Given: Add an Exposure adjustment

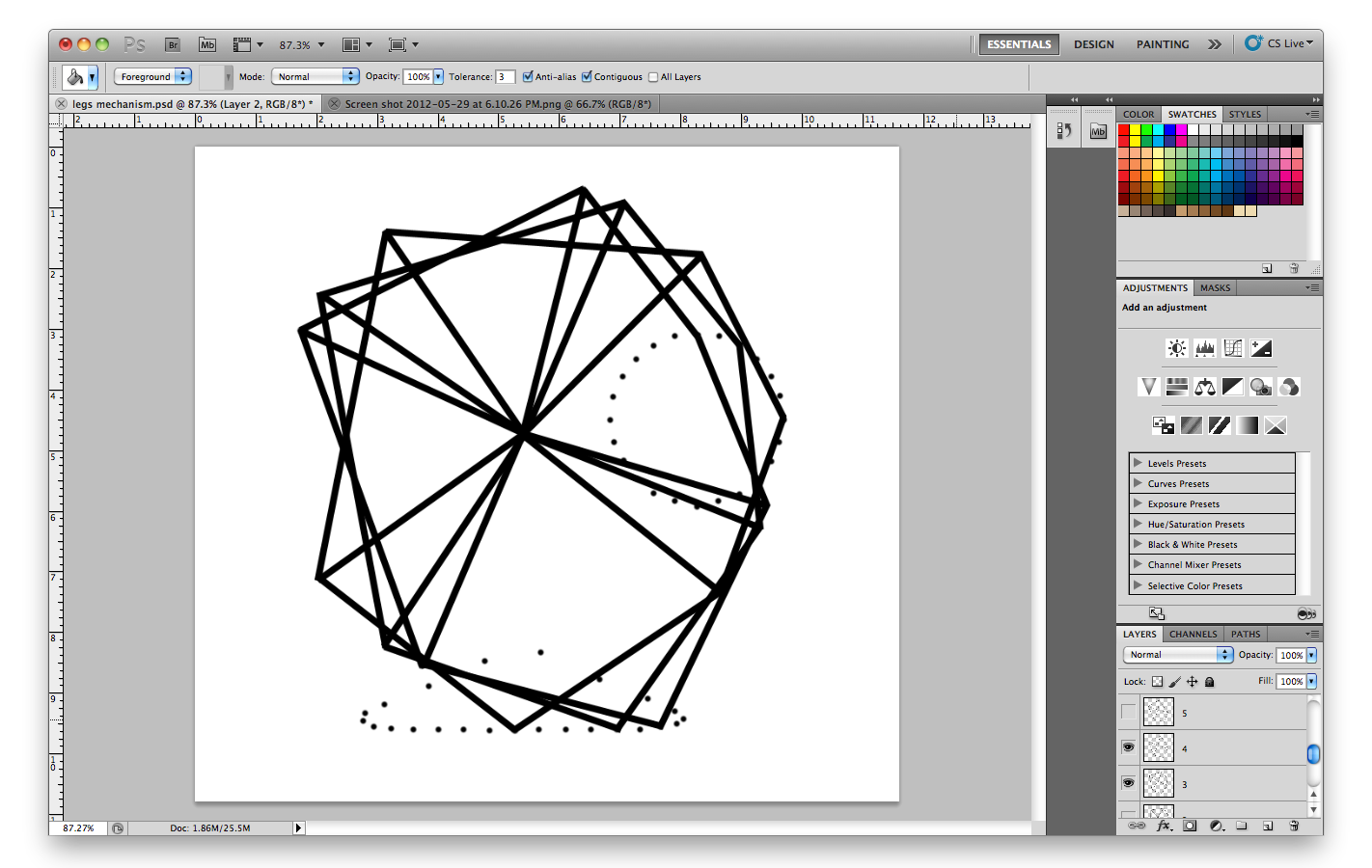Looking at the screenshot, I should pos(1261,348).
